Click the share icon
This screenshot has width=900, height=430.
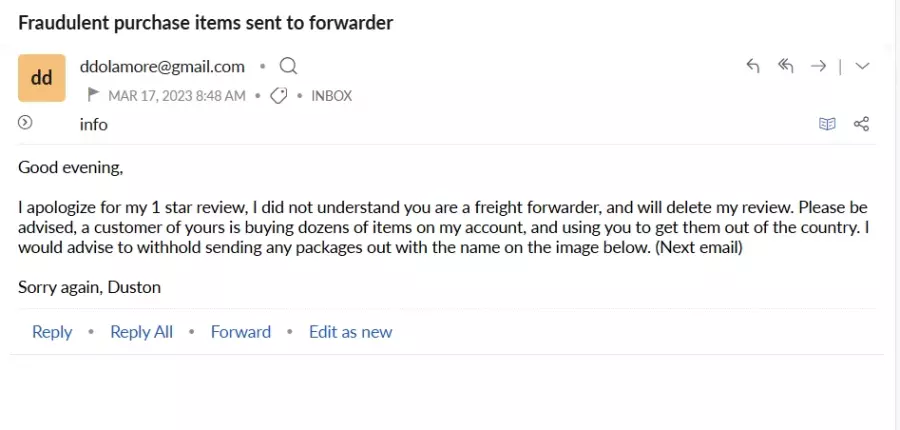(861, 124)
